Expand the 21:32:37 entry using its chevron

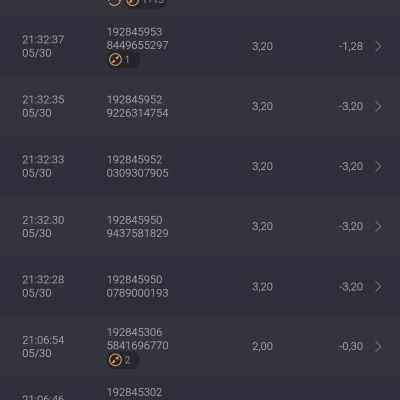click(x=378, y=46)
